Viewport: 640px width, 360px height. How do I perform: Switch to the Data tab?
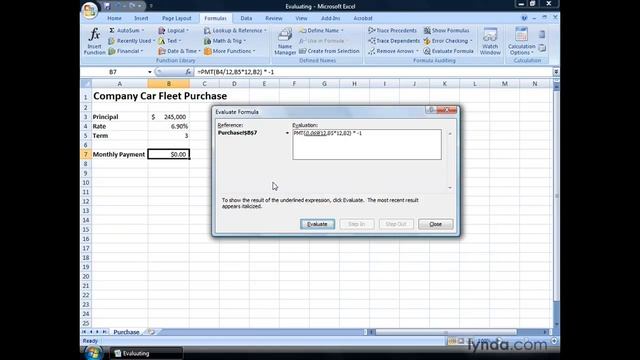coord(246,18)
